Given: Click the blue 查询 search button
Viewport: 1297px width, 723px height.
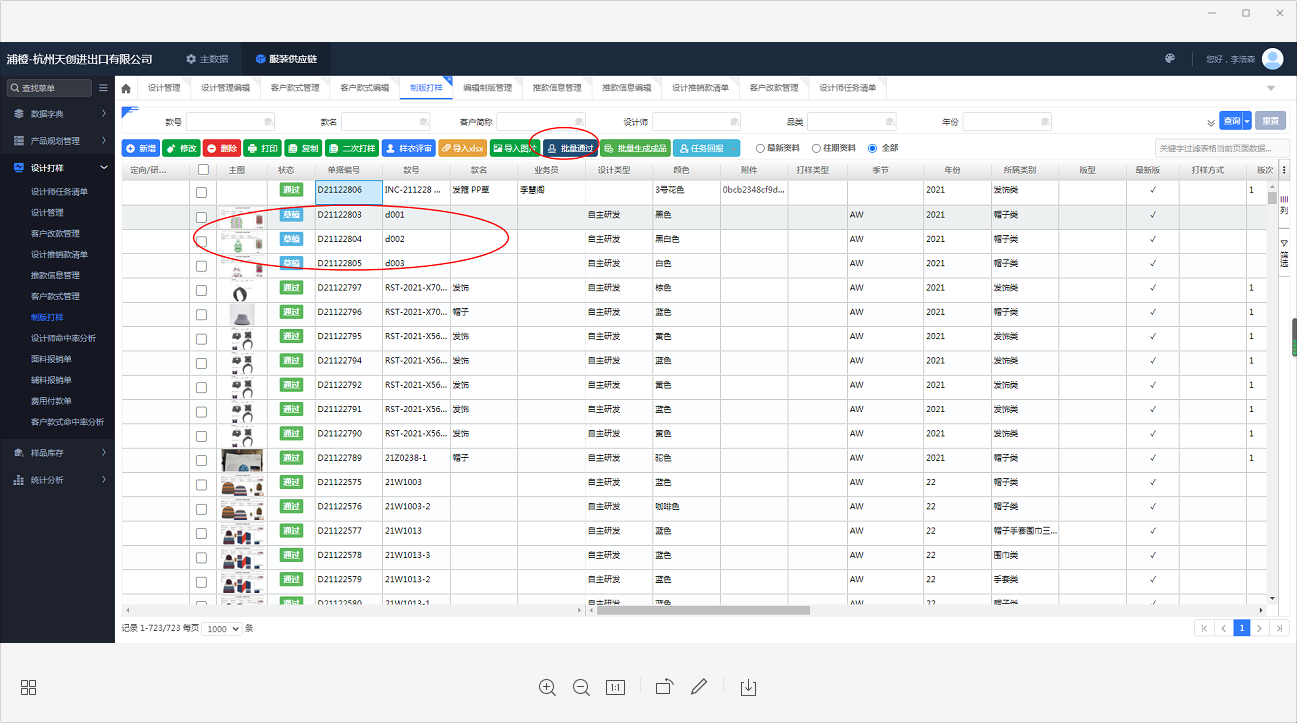Looking at the screenshot, I should pos(1231,121).
